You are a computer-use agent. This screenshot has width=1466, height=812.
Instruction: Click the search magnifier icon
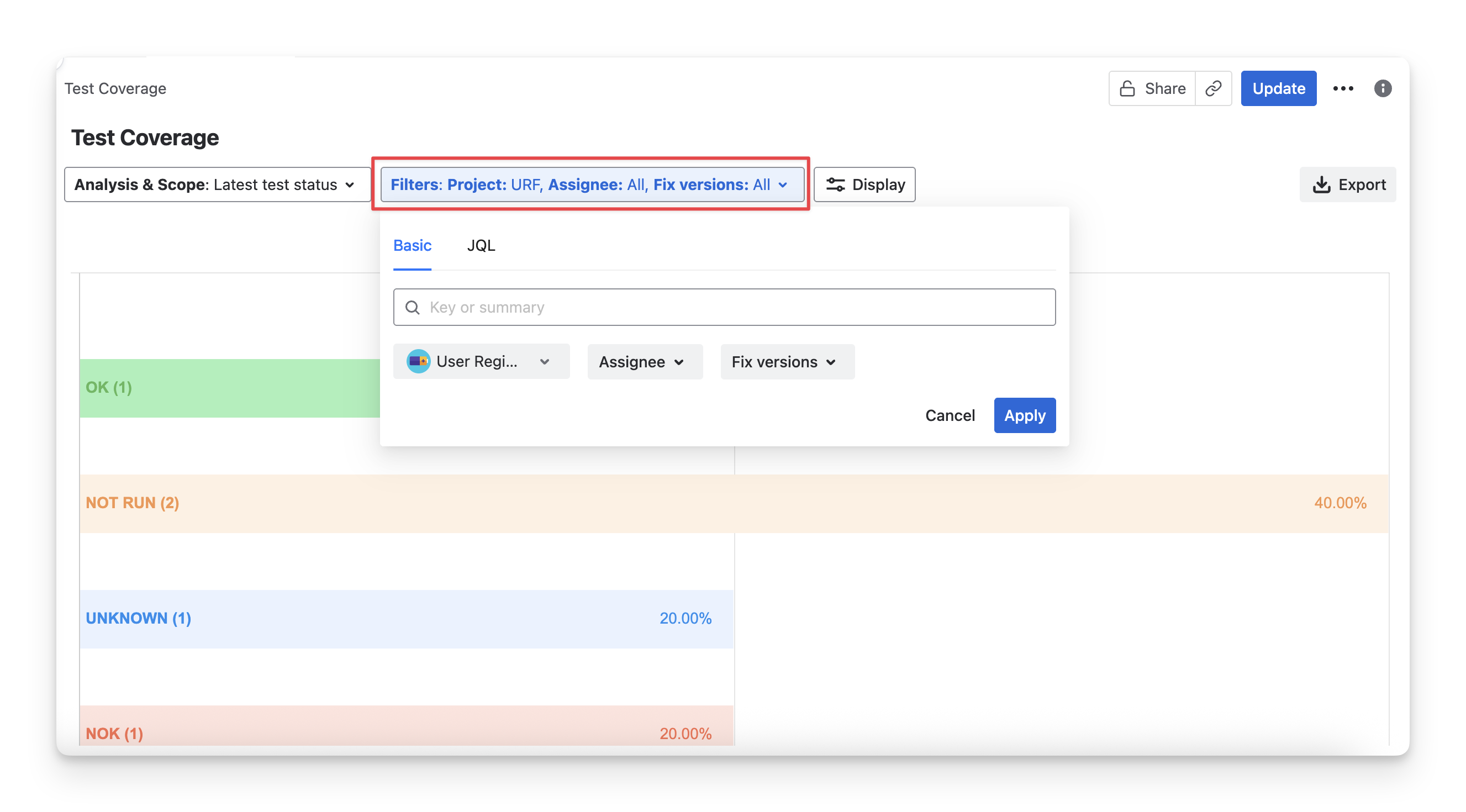(412, 307)
